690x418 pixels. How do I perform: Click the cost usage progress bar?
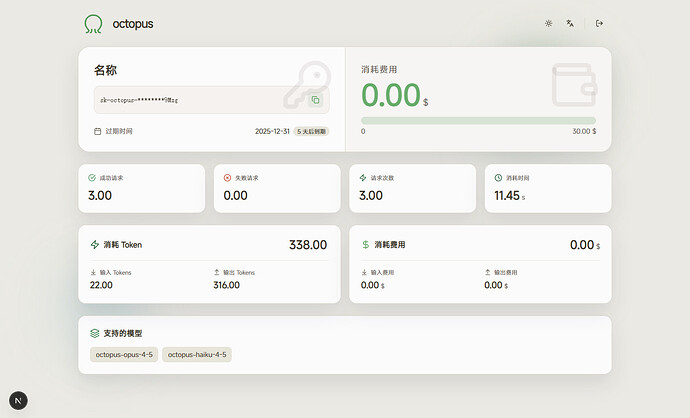point(478,121)
